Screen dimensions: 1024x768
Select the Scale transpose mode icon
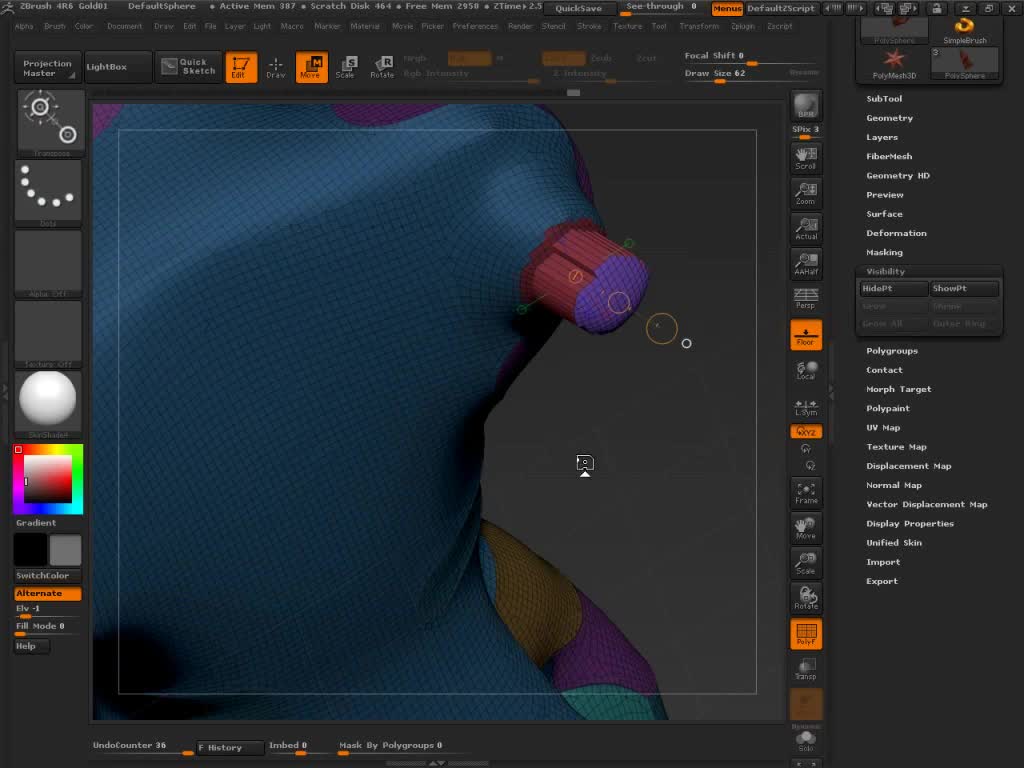(x=346, y=67)
